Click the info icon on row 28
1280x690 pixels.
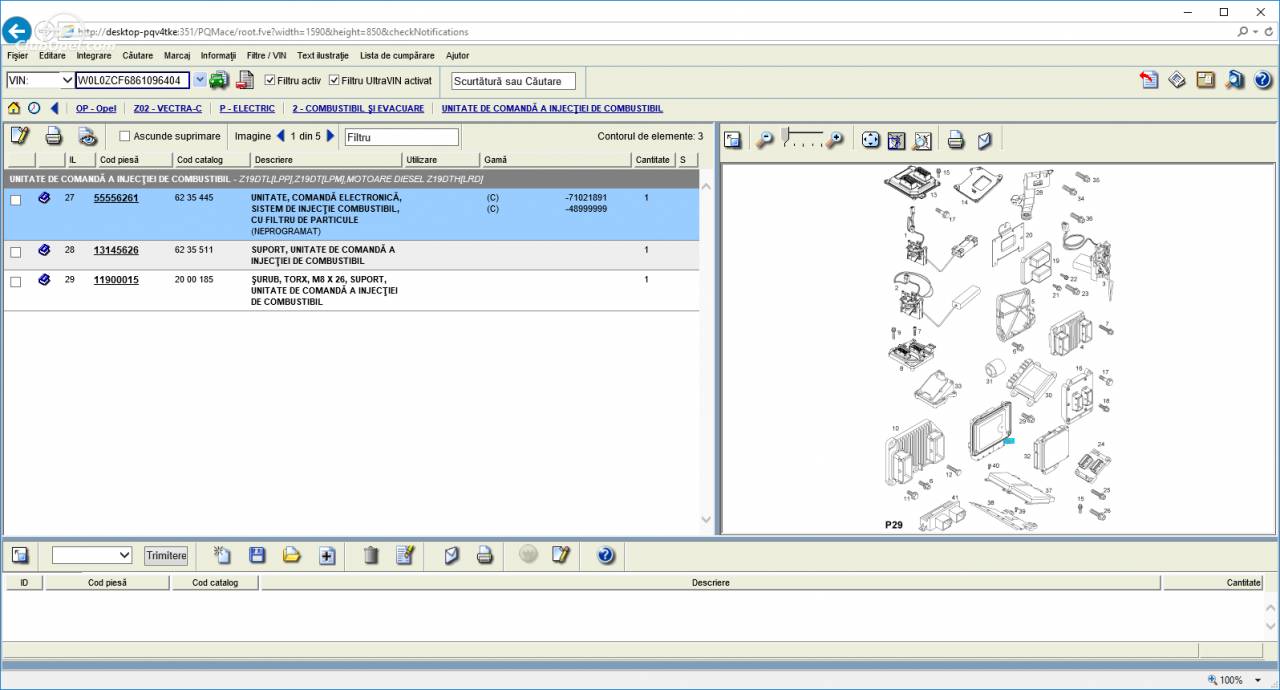[44, 250]
